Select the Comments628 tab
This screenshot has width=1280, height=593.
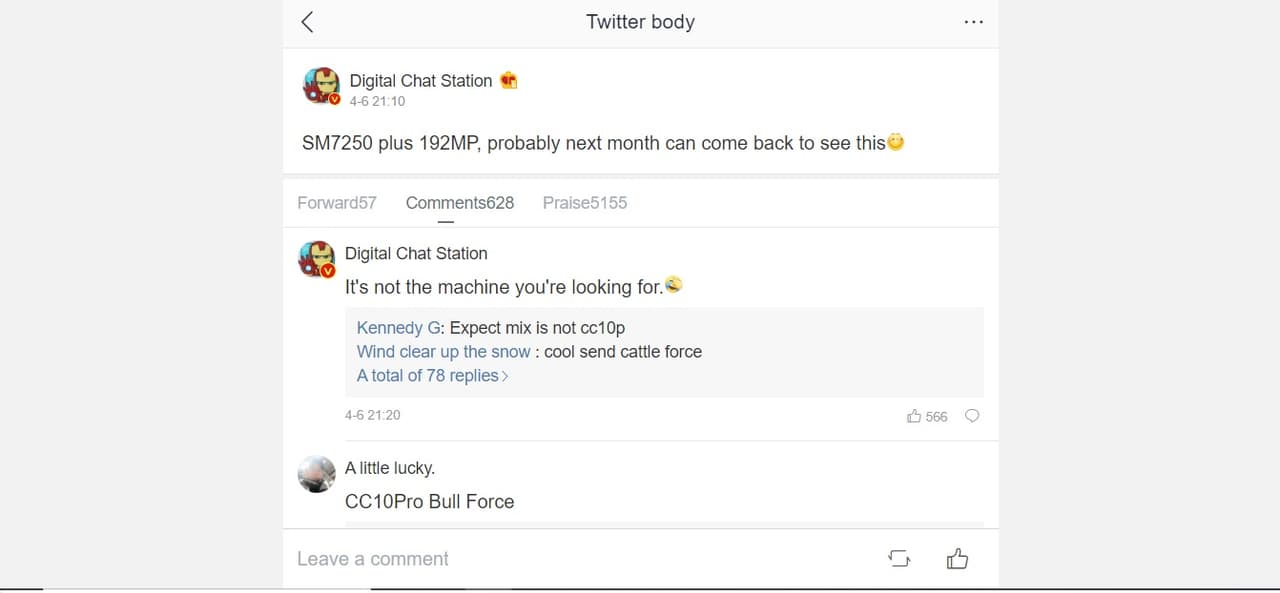click(459, 203)
